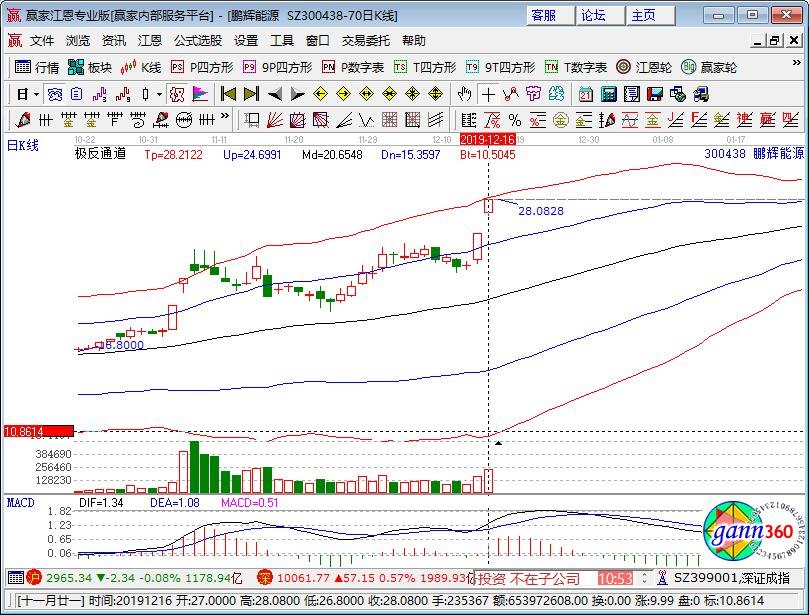Click the 论坛 forum button

pos(601,15)
